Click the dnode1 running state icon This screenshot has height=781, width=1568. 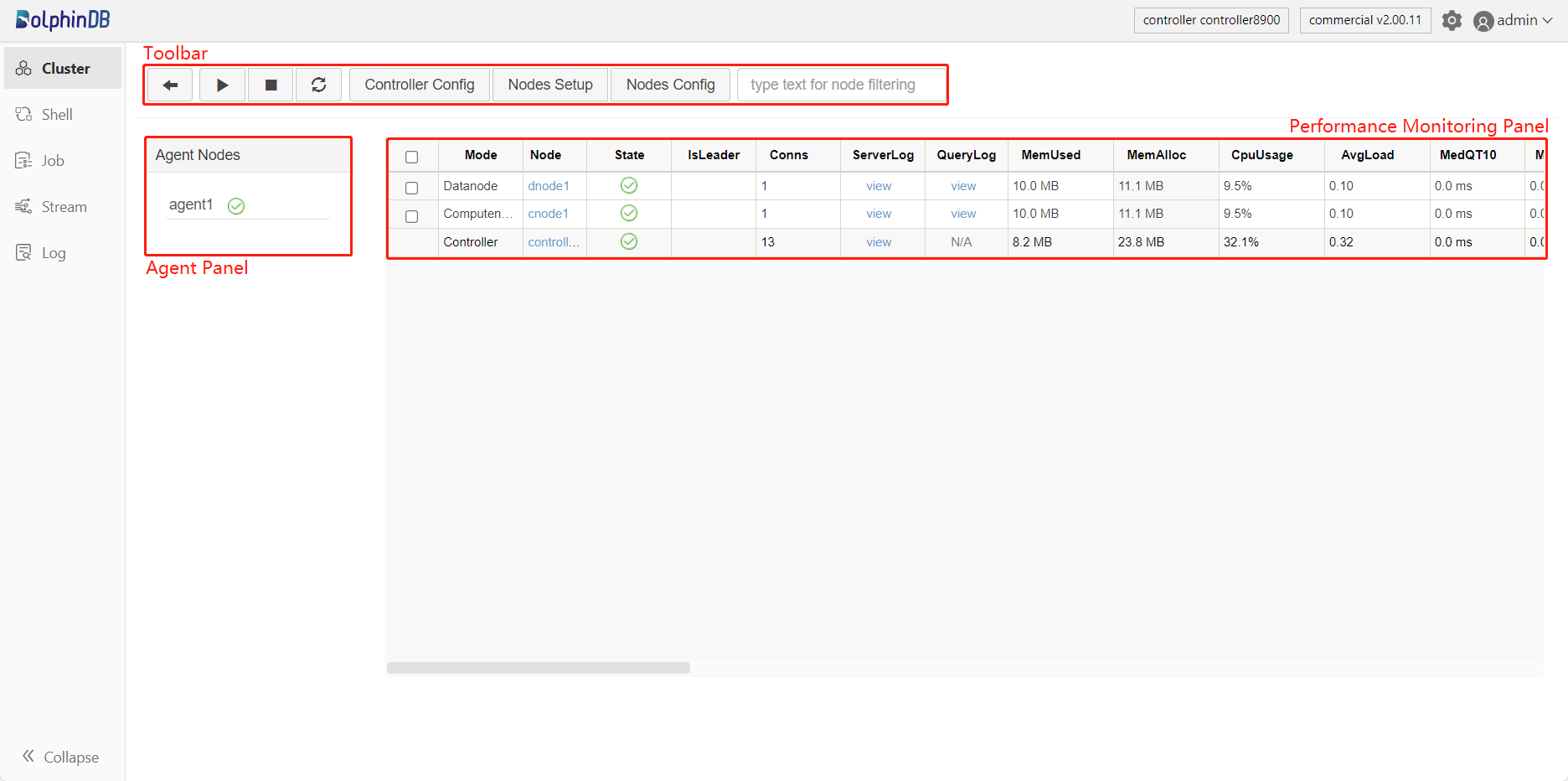pyautogui.click(x=629, y=186)
